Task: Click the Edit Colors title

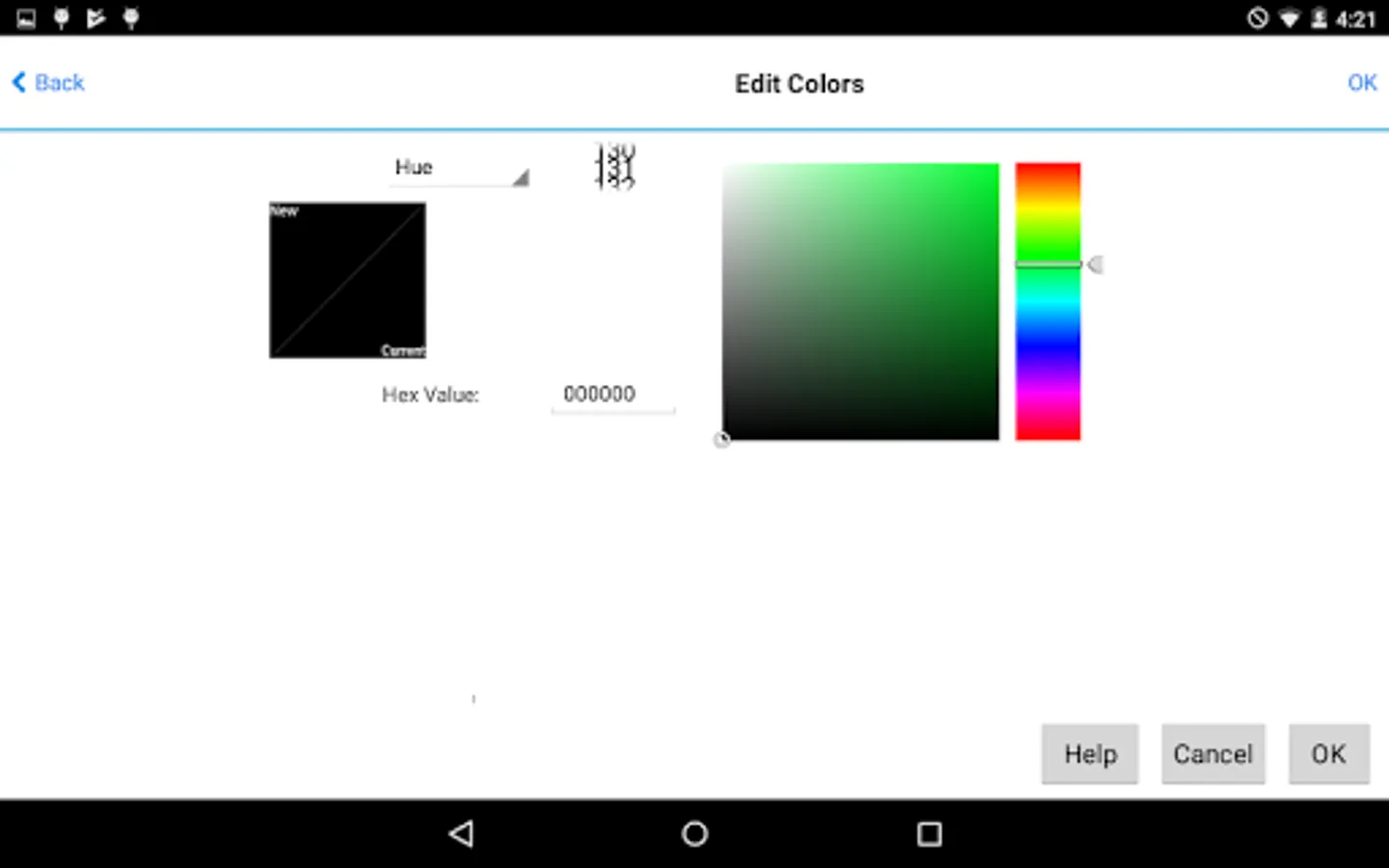Action: (x=799, y=84)
